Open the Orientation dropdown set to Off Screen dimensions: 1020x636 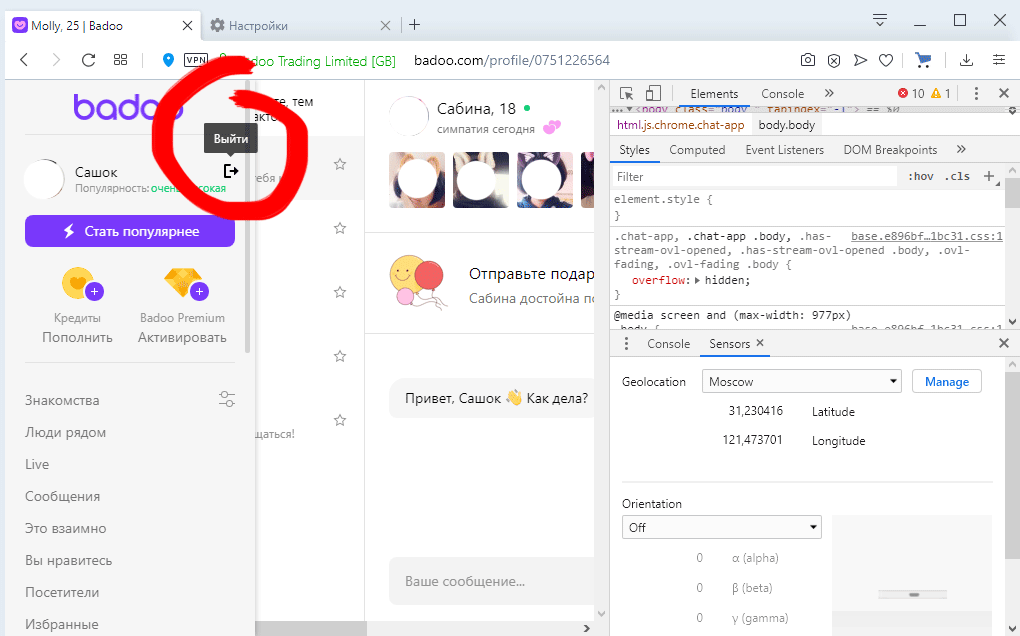(x=721, y=527)
